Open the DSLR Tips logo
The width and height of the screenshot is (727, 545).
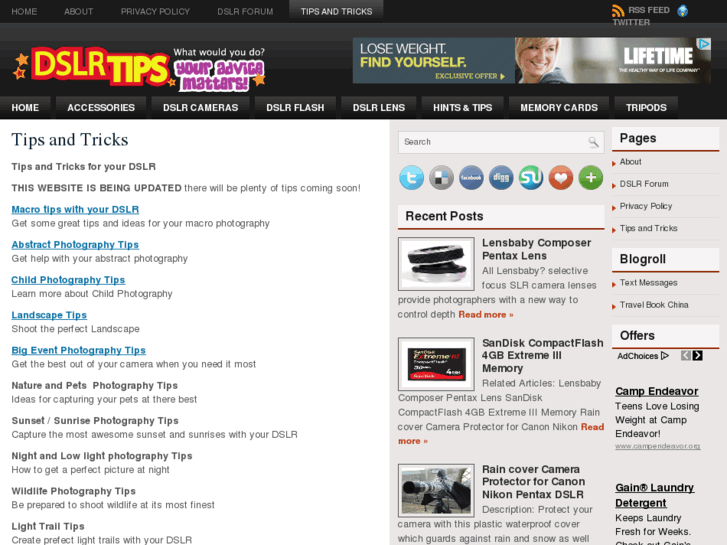[139, 68]
